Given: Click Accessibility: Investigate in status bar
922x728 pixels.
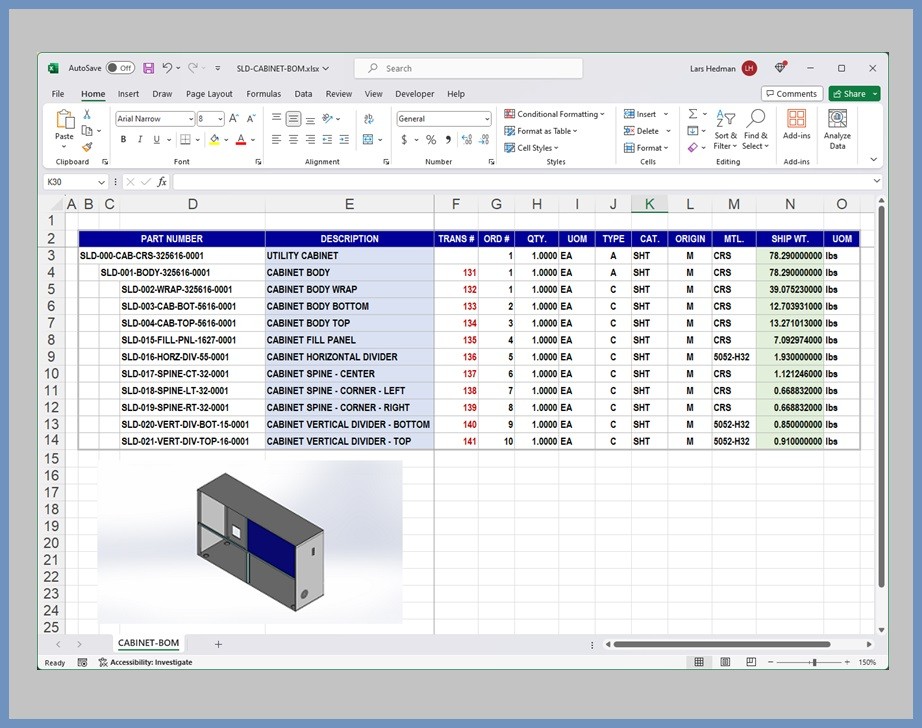Looking at the screenshot, I should (x=145, y=662).
